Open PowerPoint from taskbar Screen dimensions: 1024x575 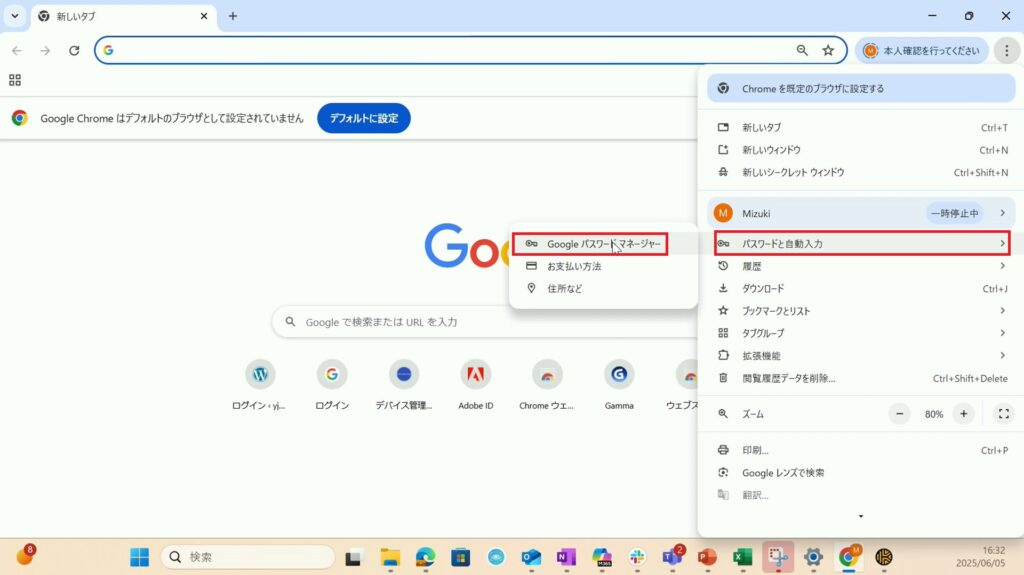click(x=707, y=557)
